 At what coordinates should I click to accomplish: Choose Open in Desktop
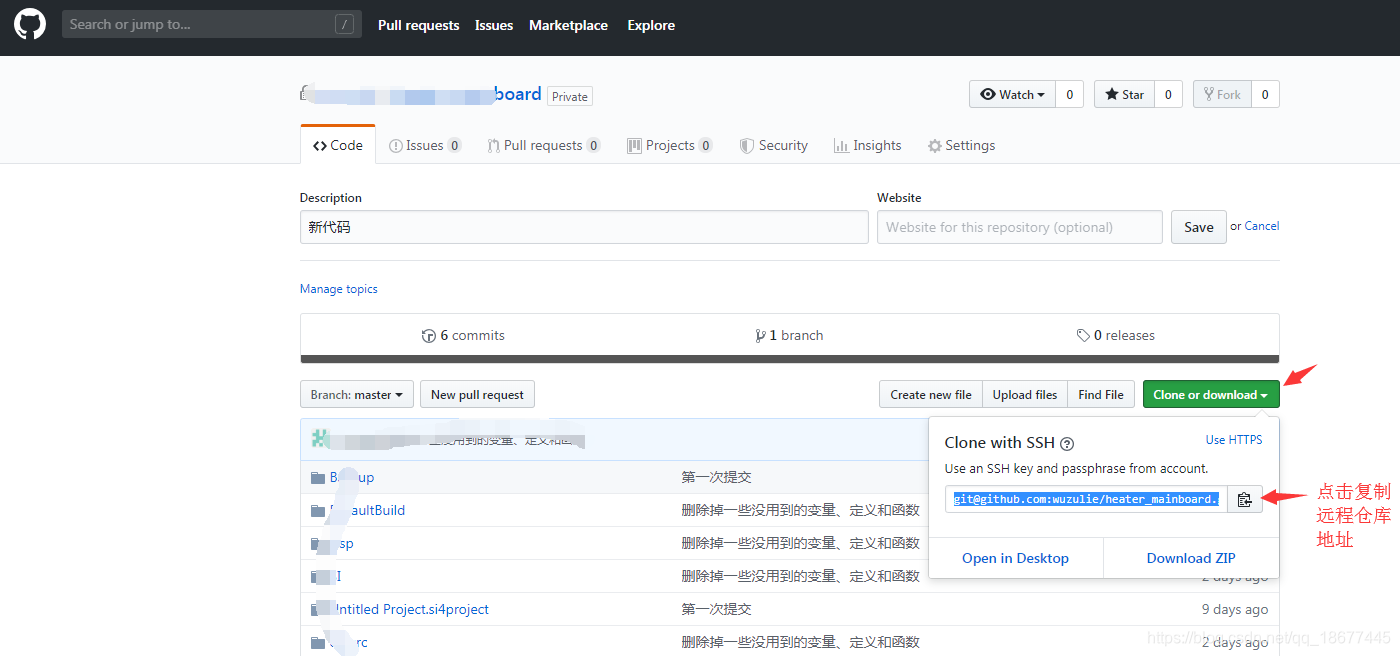pos(1015,558)
